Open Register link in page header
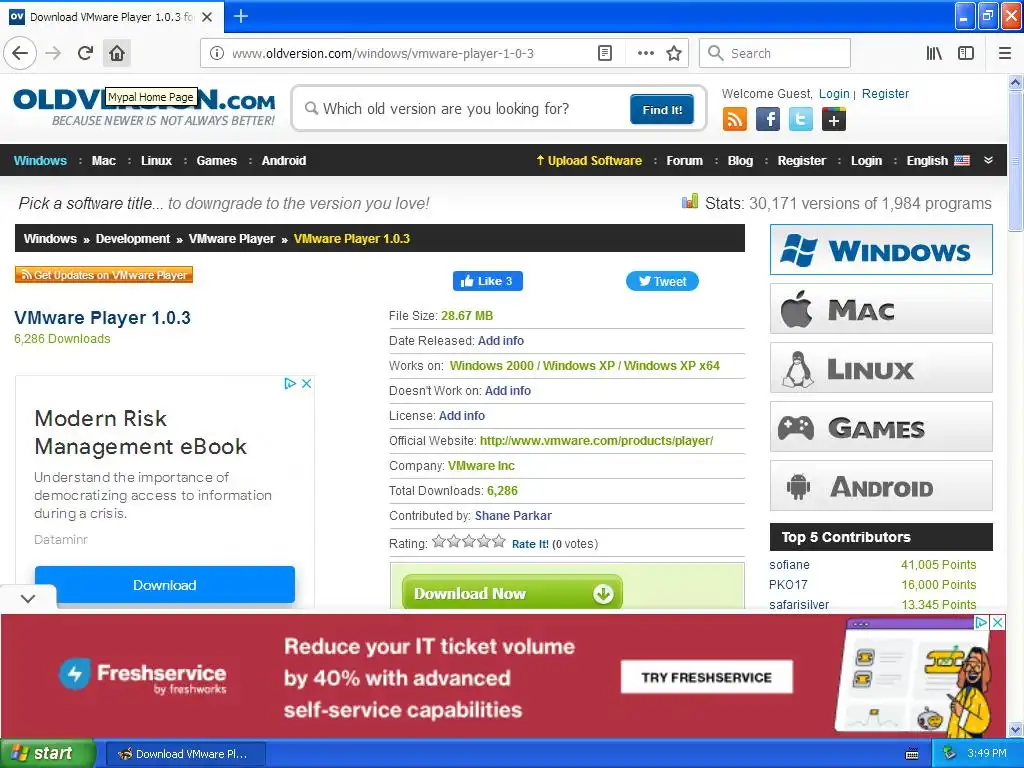This screenshot has width=1024, height=768. pos(885,93)
